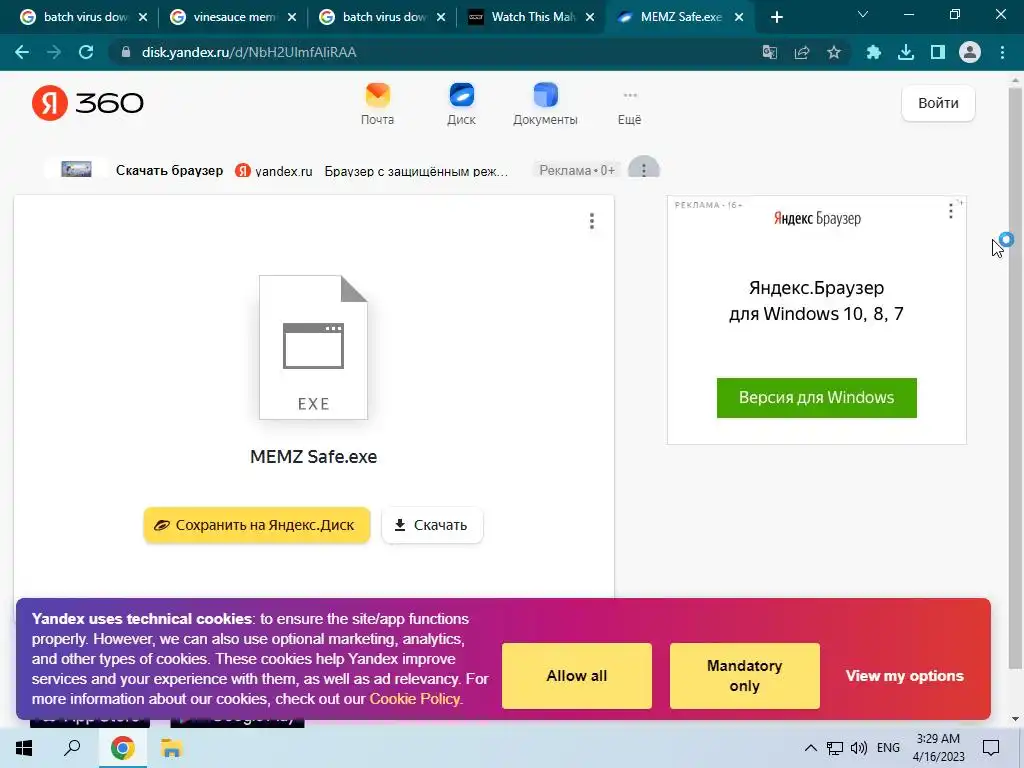Open Почта mail service
The height and width of the screenshot is (768, 1024).
(x=377, y=104)
